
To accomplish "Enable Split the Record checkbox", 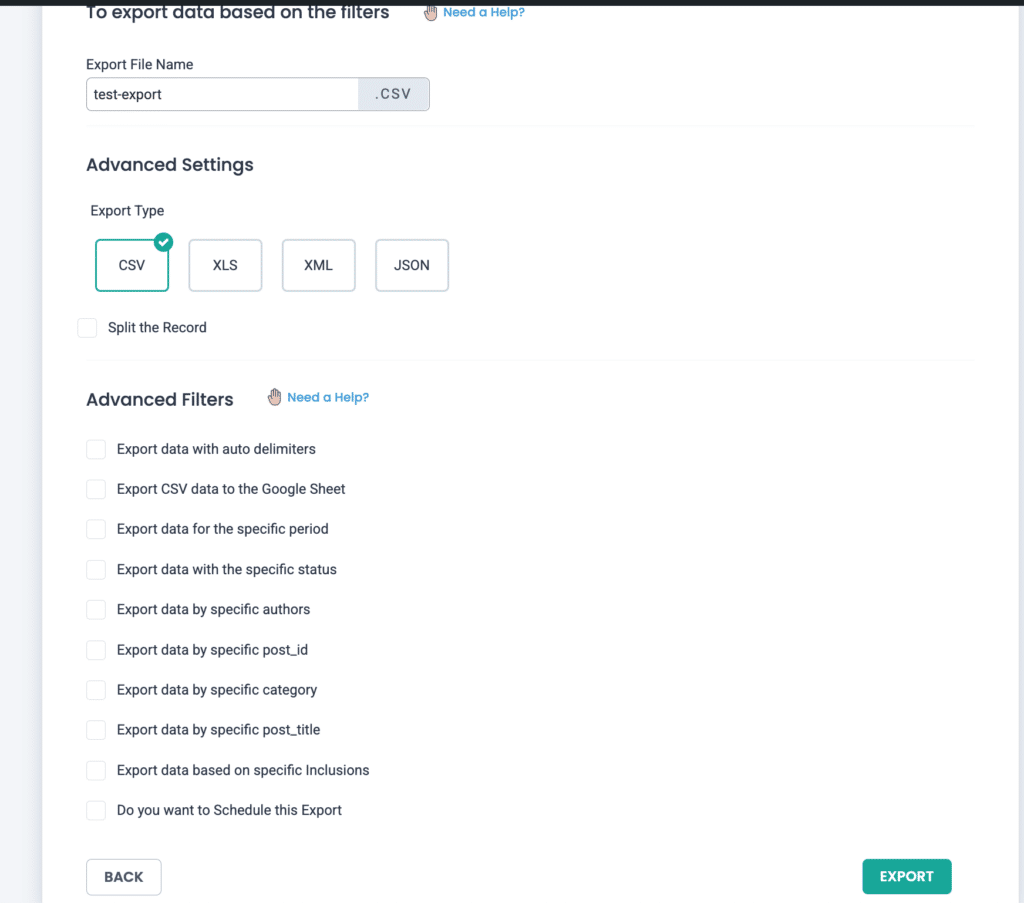I will pyautogui.click(x=88, y=328).
